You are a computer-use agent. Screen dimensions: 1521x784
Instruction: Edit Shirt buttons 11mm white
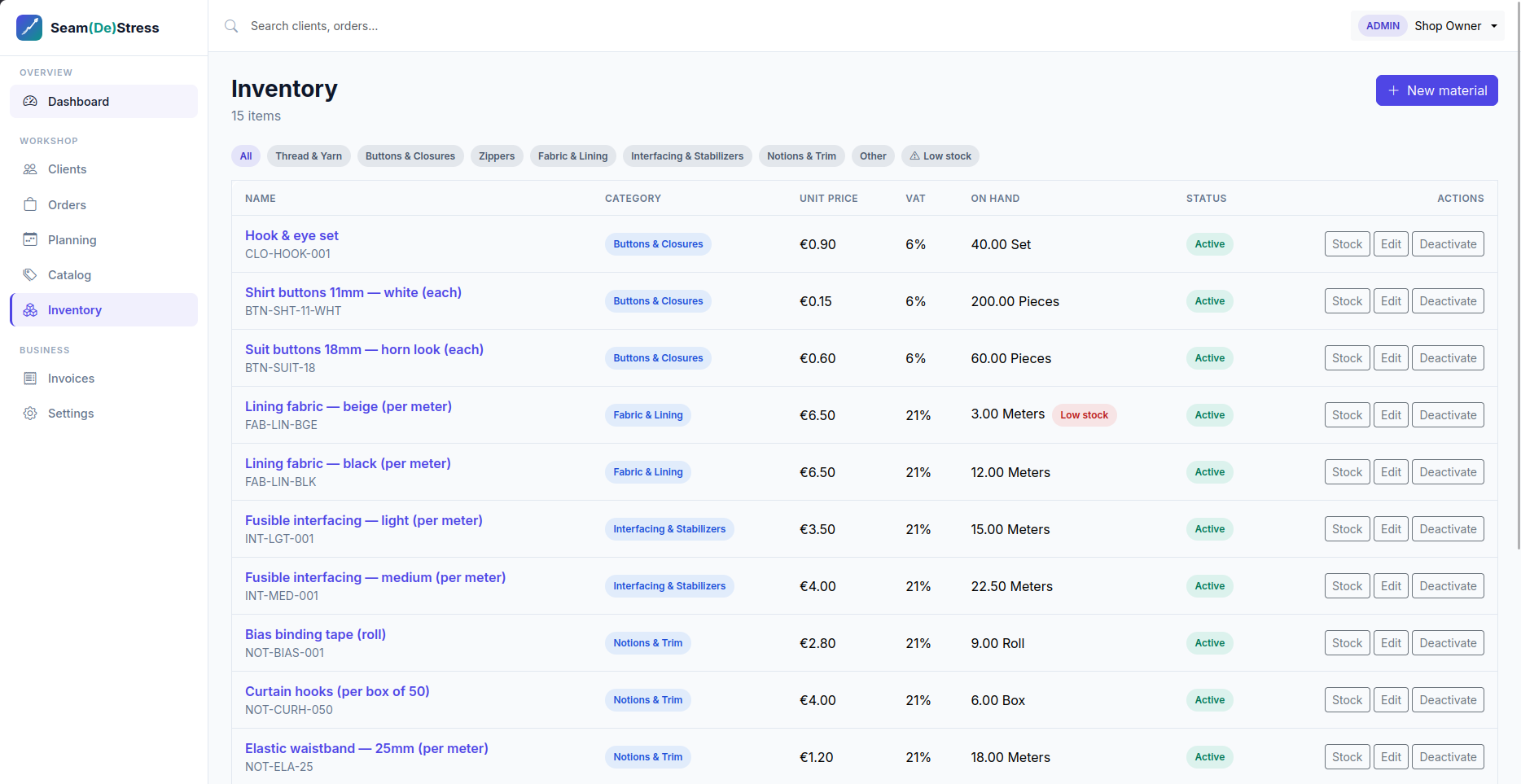[1391, 301]
